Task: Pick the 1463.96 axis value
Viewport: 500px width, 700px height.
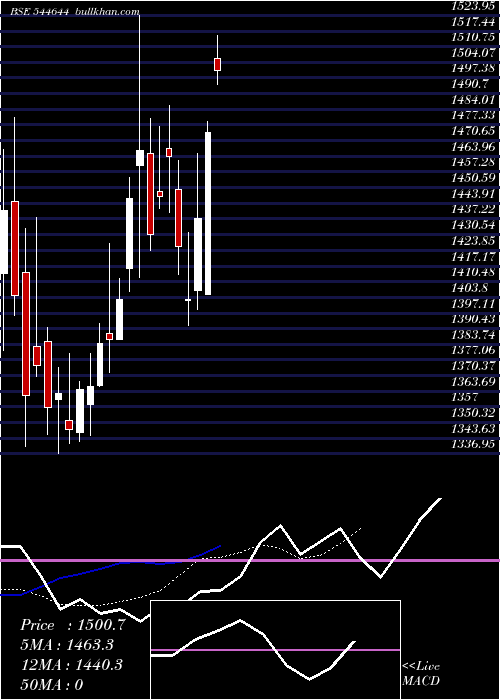Action: (x=473, y=146)
